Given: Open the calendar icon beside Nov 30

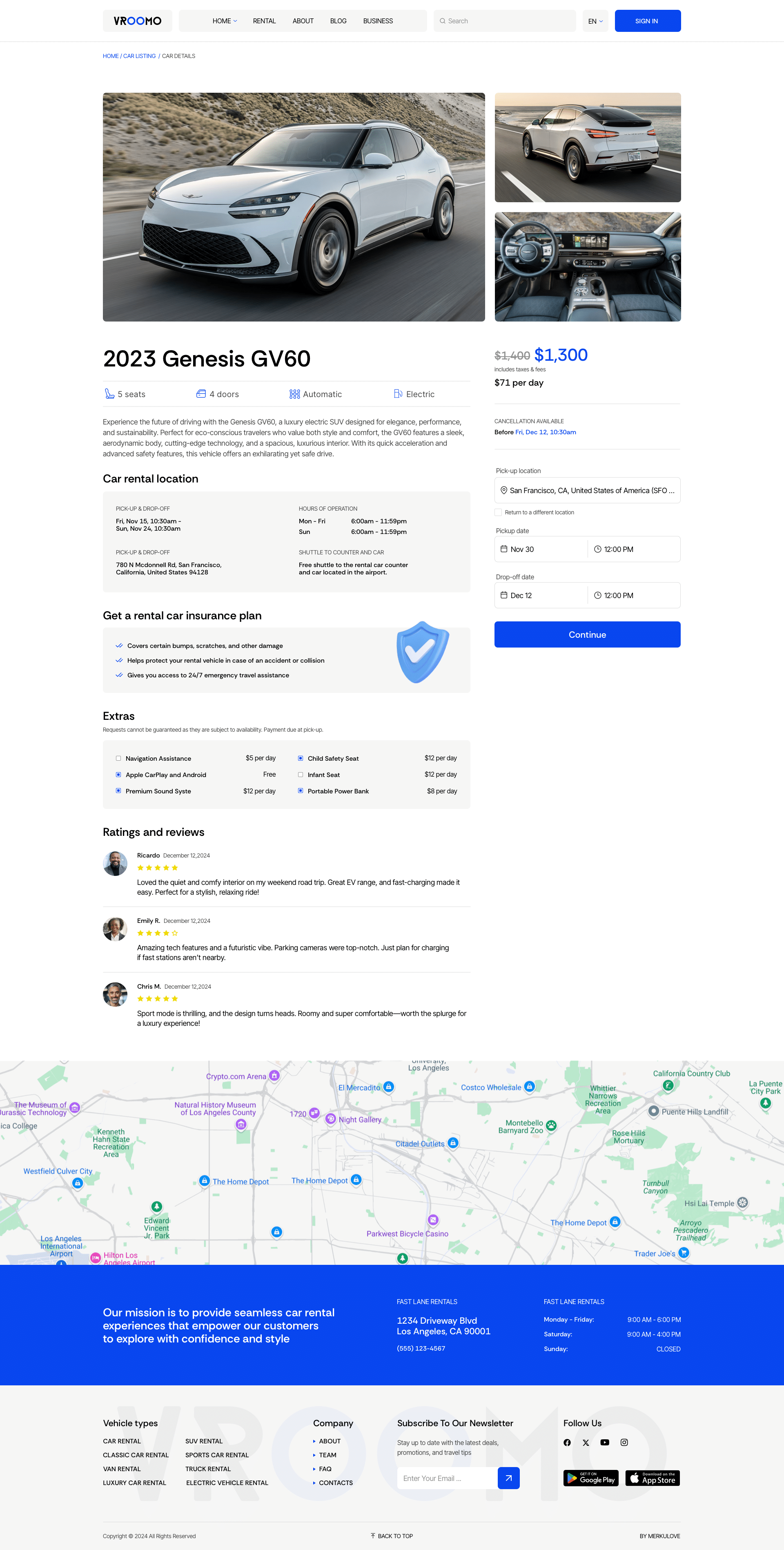Looking at the screenshot, I should click(x=505, y=549).
